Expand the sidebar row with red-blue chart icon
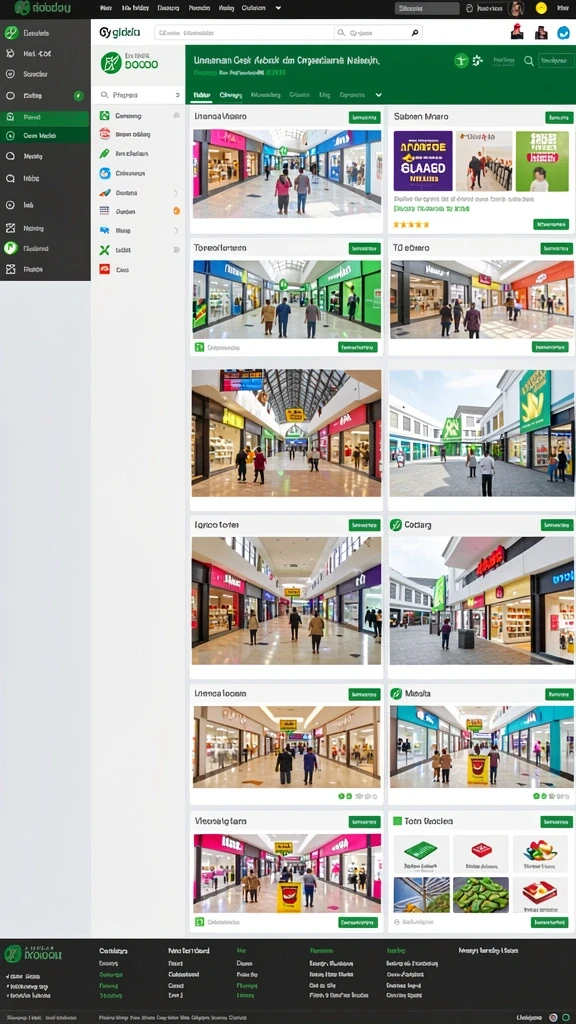Screen dimensions: 576x1024 pyautogui.click(x=139, y=193)
